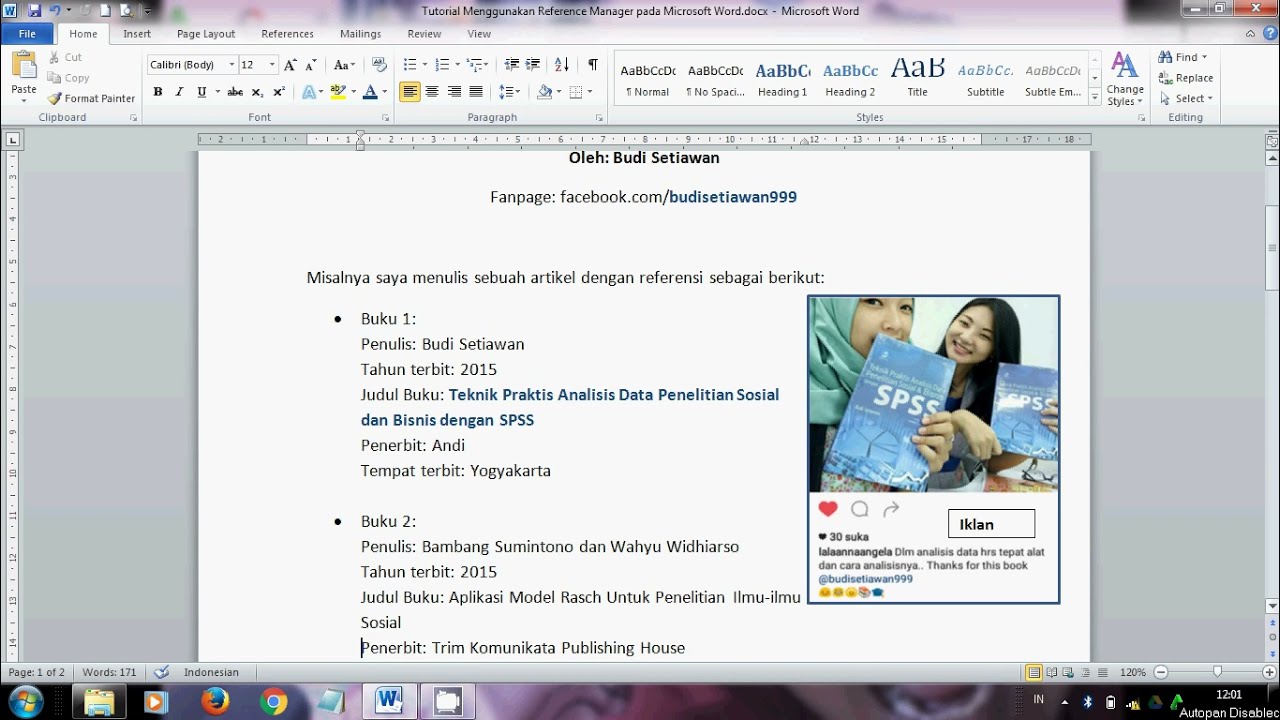Open Line Spacing dropdown
Viewport: 1280px width, 720px height.
[x=510, y=92]
